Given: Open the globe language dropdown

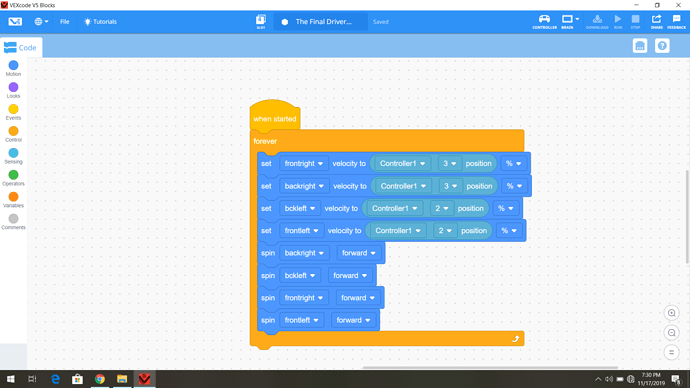Looking at the screenshot, I should click(41, 21).
